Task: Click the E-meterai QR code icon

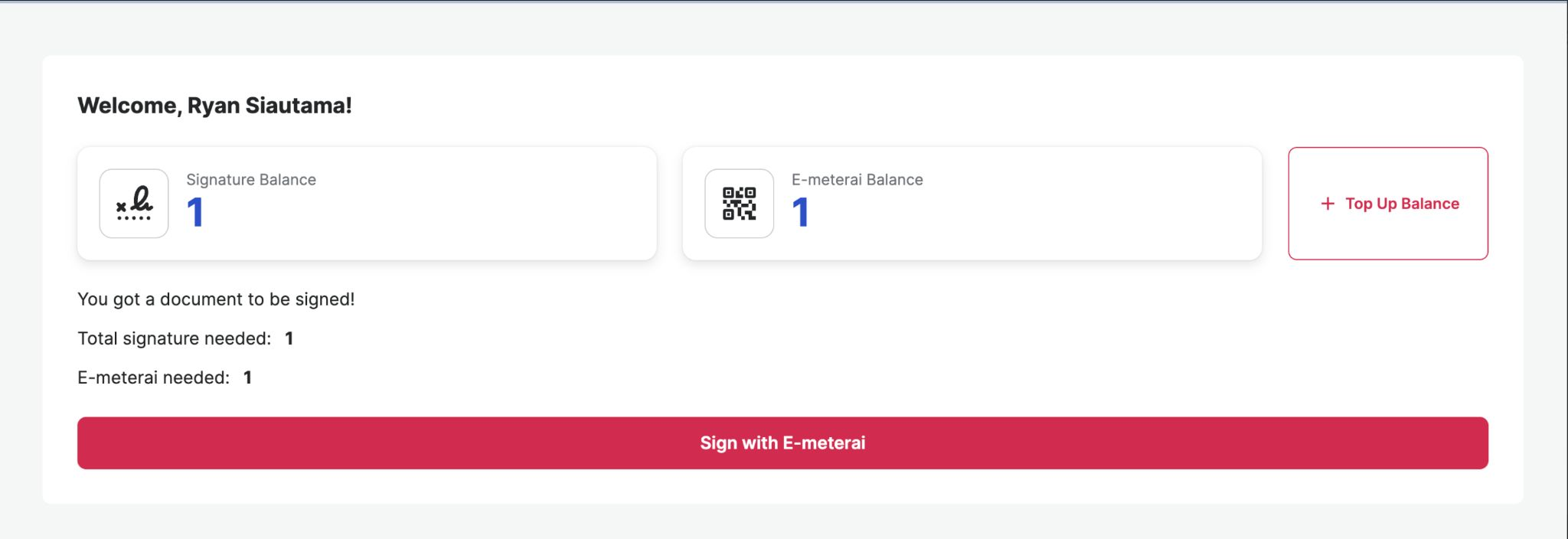Action: point(739,204)
